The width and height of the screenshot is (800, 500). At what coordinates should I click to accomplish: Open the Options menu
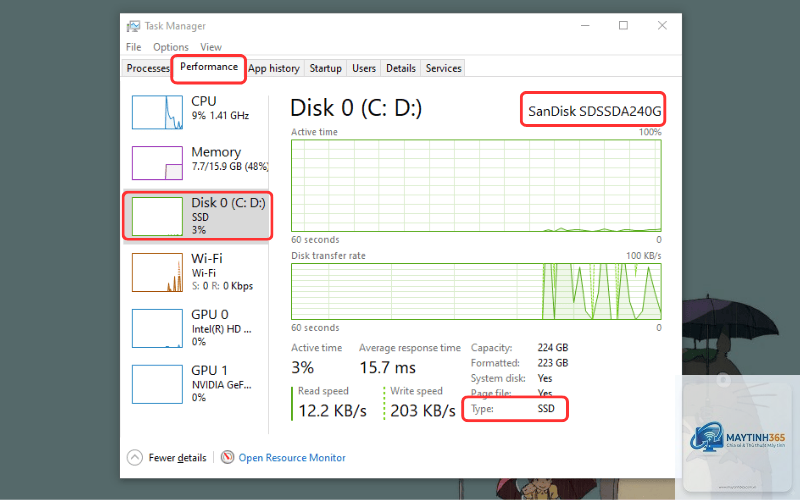171,47
